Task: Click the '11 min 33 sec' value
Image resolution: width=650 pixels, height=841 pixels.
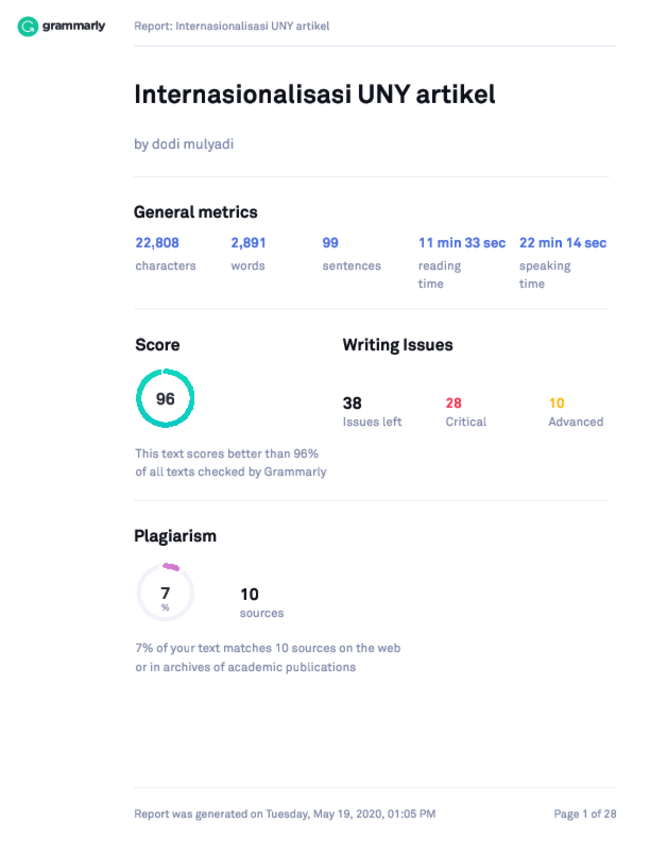Action: pos(462,243)
